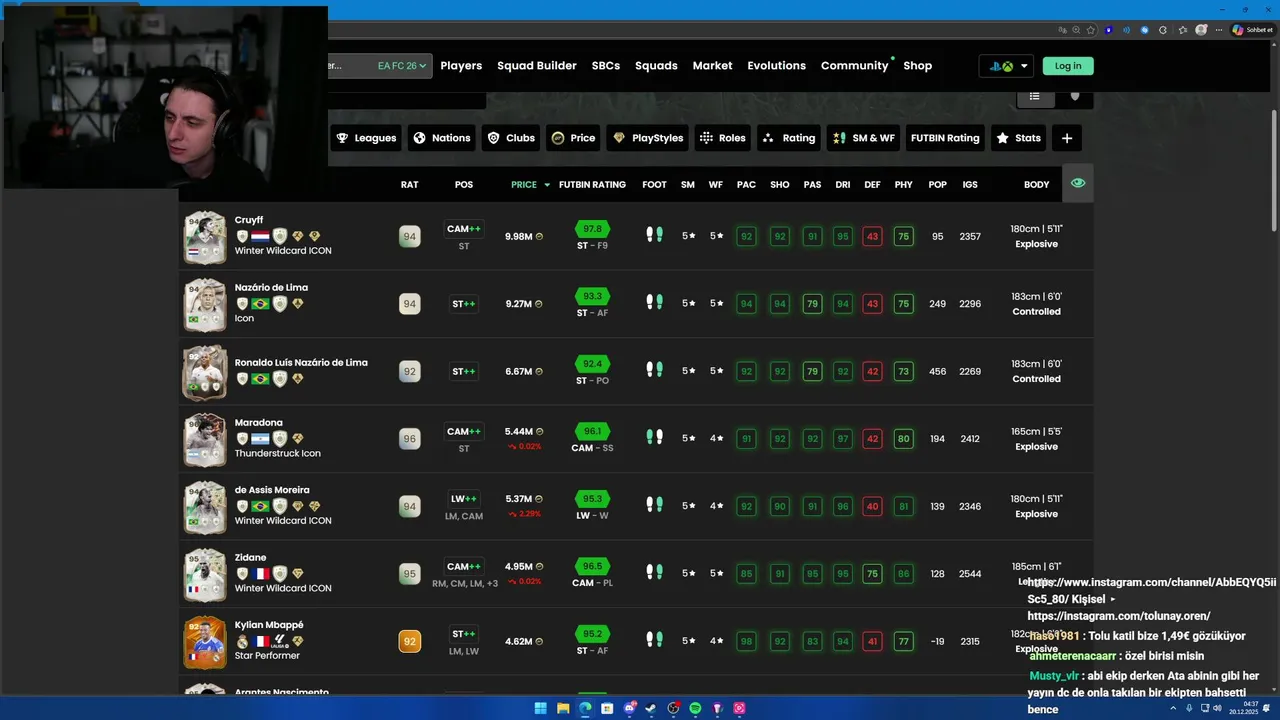Viewport: 1280px width, 720px height.
Task: Click browser profile avatar icon
Action: coord(1201,30)
